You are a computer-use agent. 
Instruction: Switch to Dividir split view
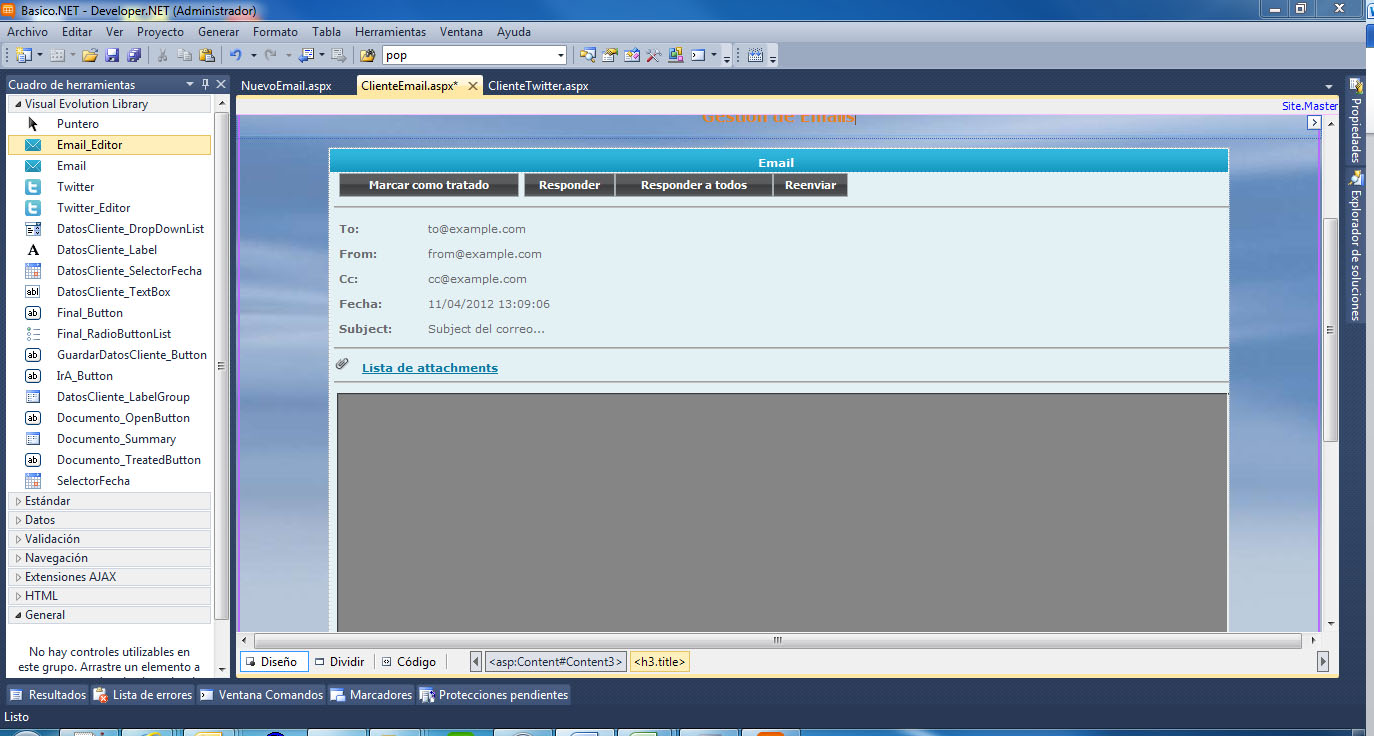pyautogui.click(x=339, y=662)
